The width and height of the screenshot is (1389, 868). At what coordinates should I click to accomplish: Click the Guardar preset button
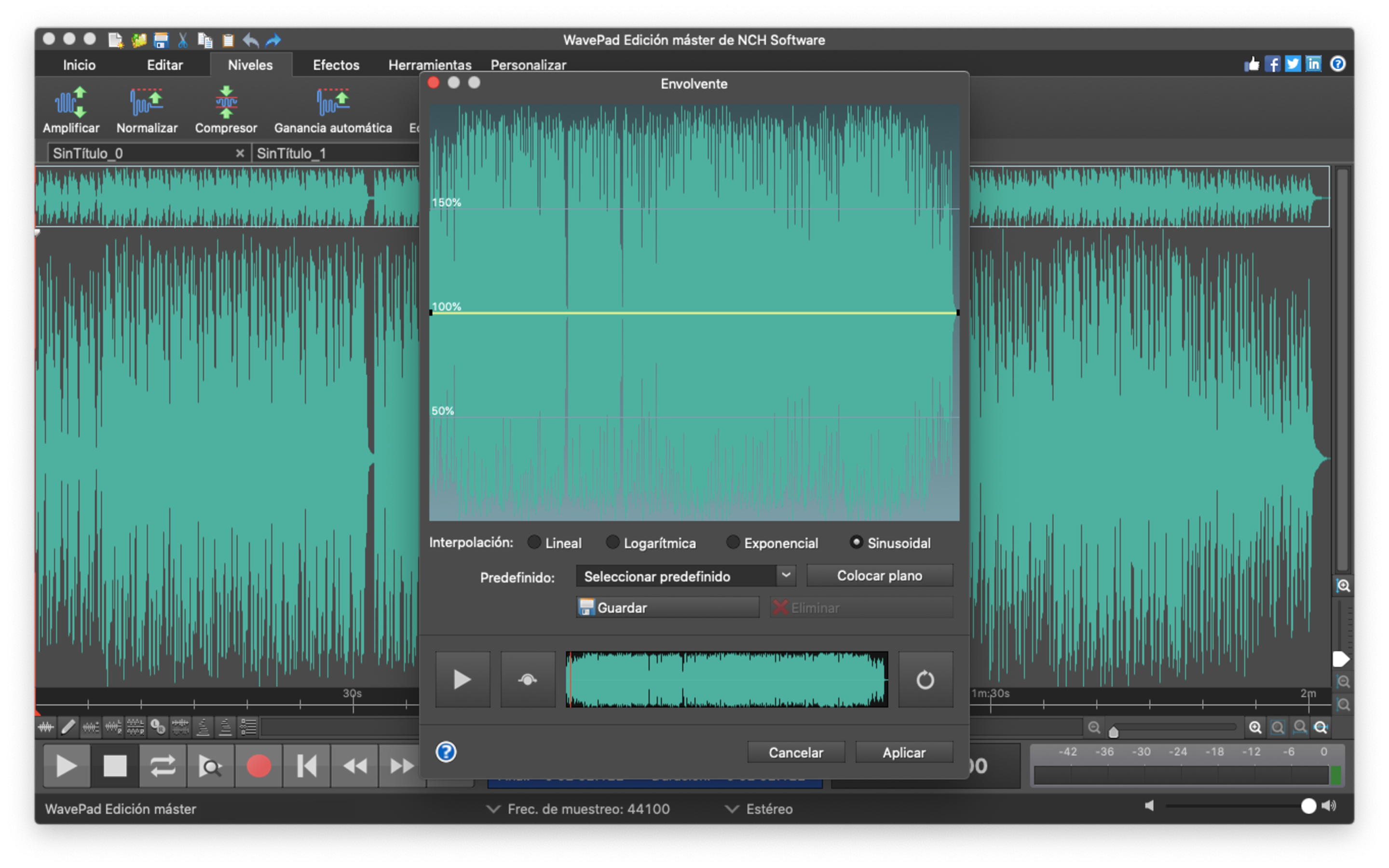(x=667, y=608)
